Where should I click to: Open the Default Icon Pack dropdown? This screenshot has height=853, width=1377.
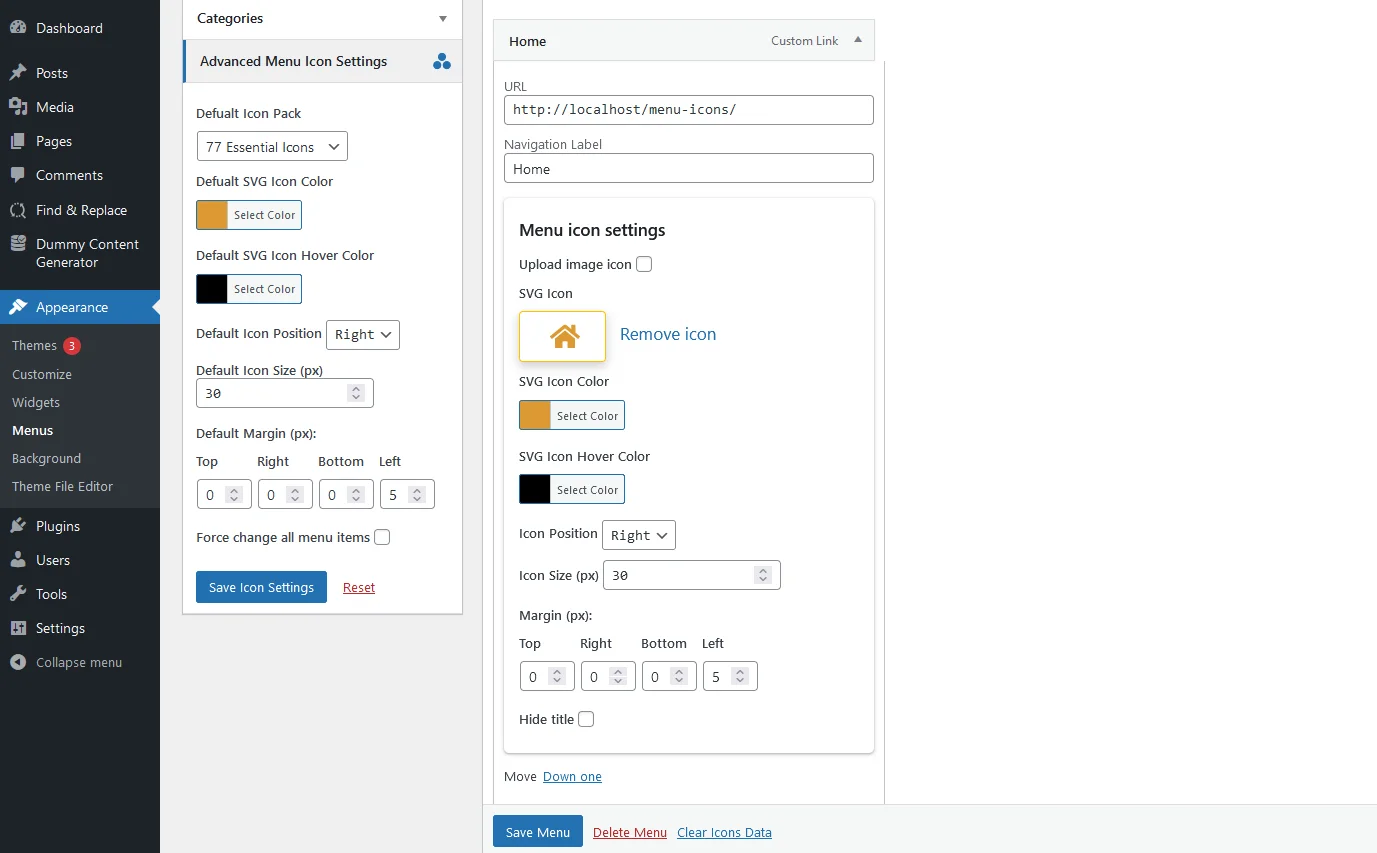click(272, 147)
